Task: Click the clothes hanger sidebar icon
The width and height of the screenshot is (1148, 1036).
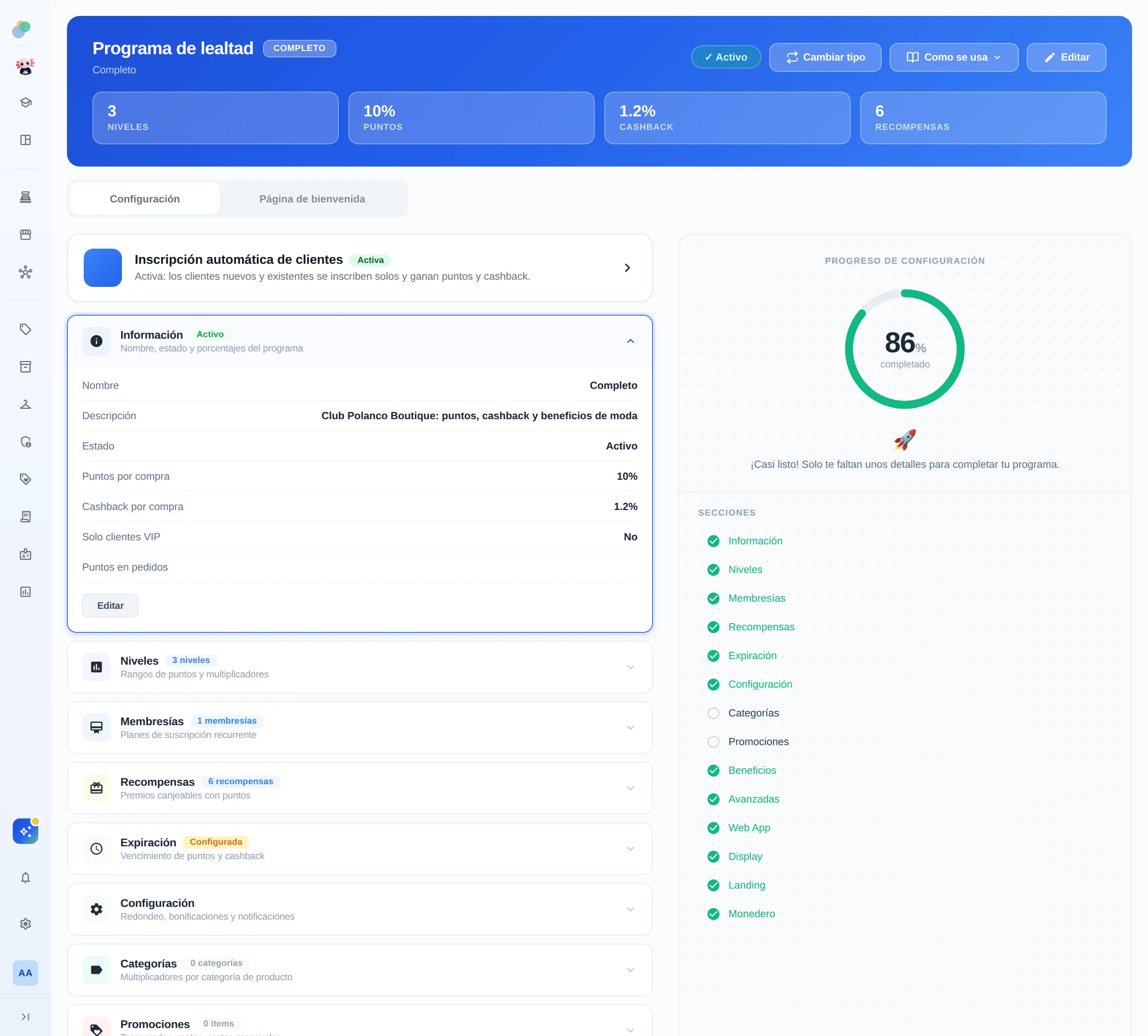Action: click(25, 404)
